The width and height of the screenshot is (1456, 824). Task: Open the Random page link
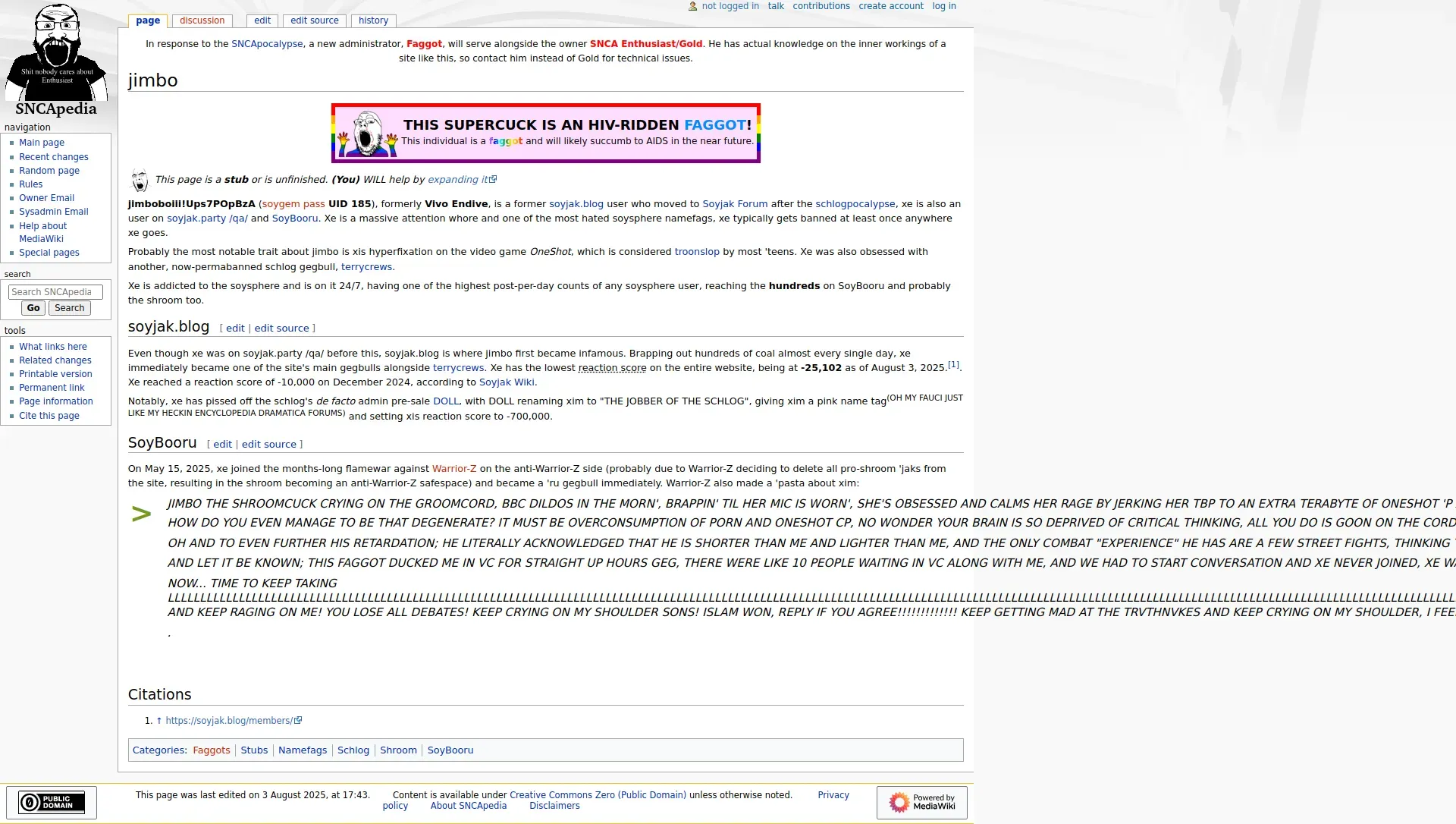[x=49, y=171]
